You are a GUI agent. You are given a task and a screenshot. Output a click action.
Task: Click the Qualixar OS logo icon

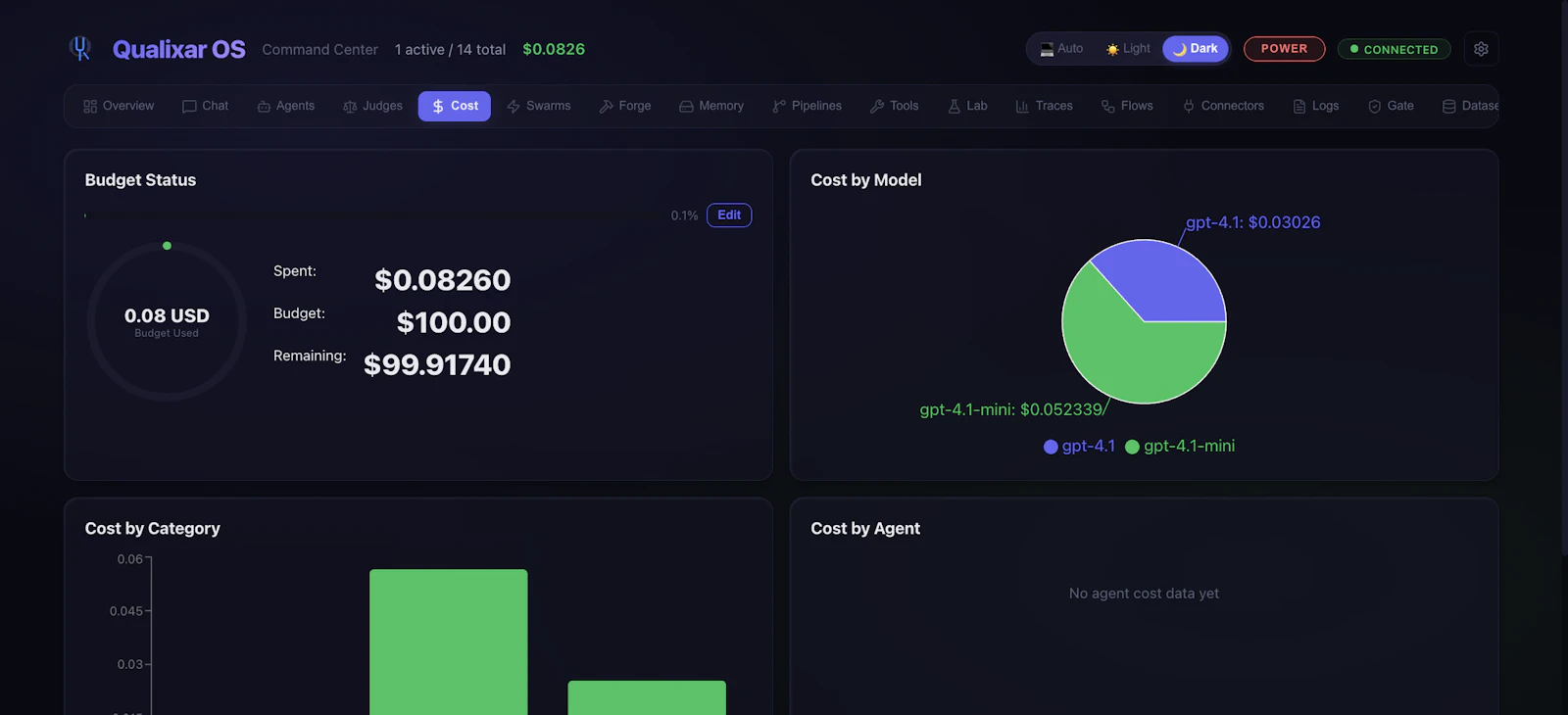(80, 48)
